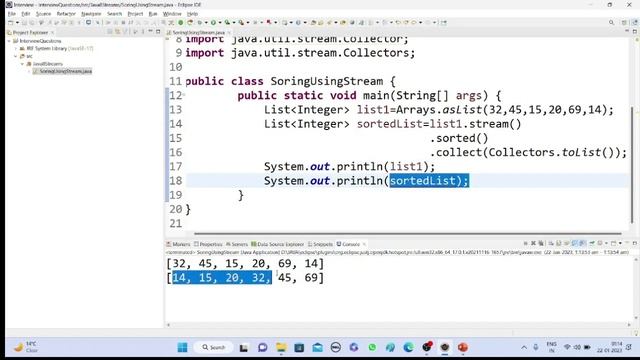Open the Navigate menu

pyautogui.click(x=91, y=14)
